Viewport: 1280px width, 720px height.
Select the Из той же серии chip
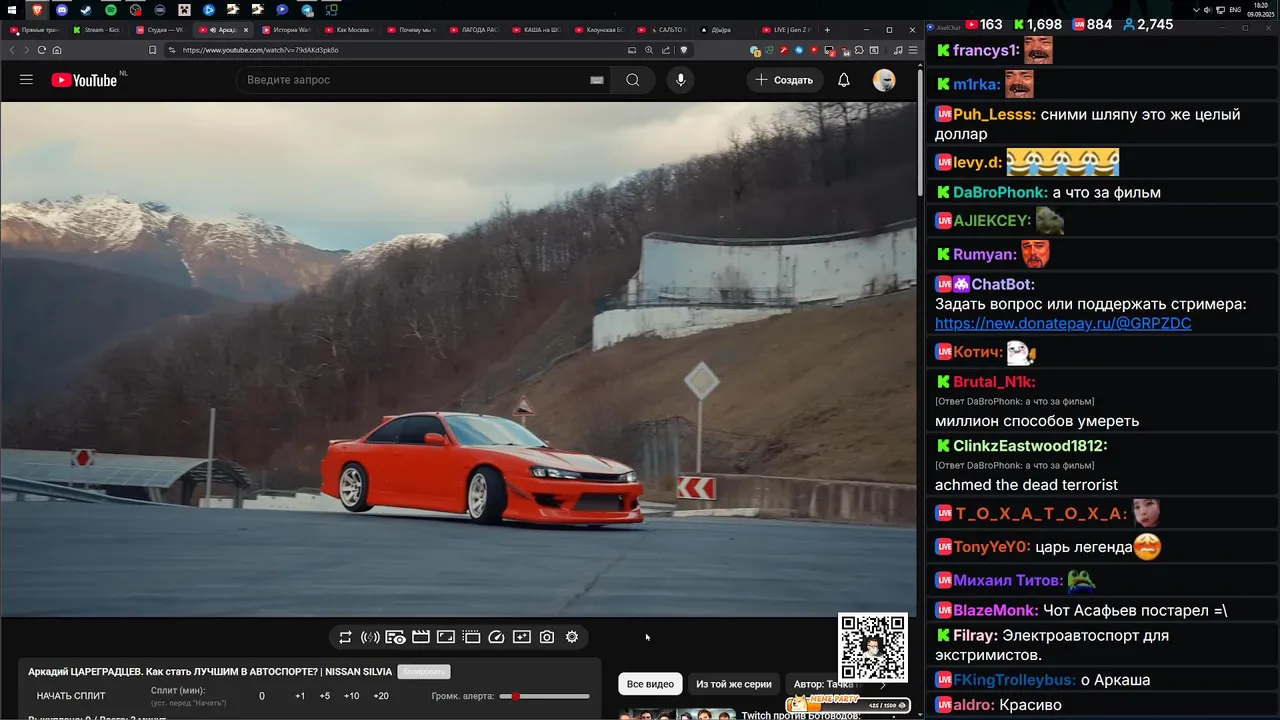click(734, 684)
